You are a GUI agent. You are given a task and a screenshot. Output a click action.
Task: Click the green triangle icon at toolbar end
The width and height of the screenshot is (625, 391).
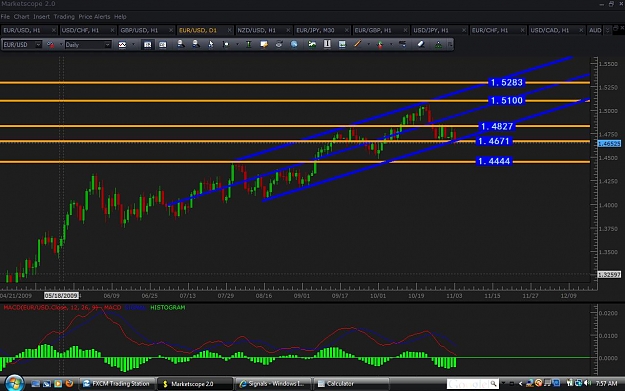click(x=438, y=44)
